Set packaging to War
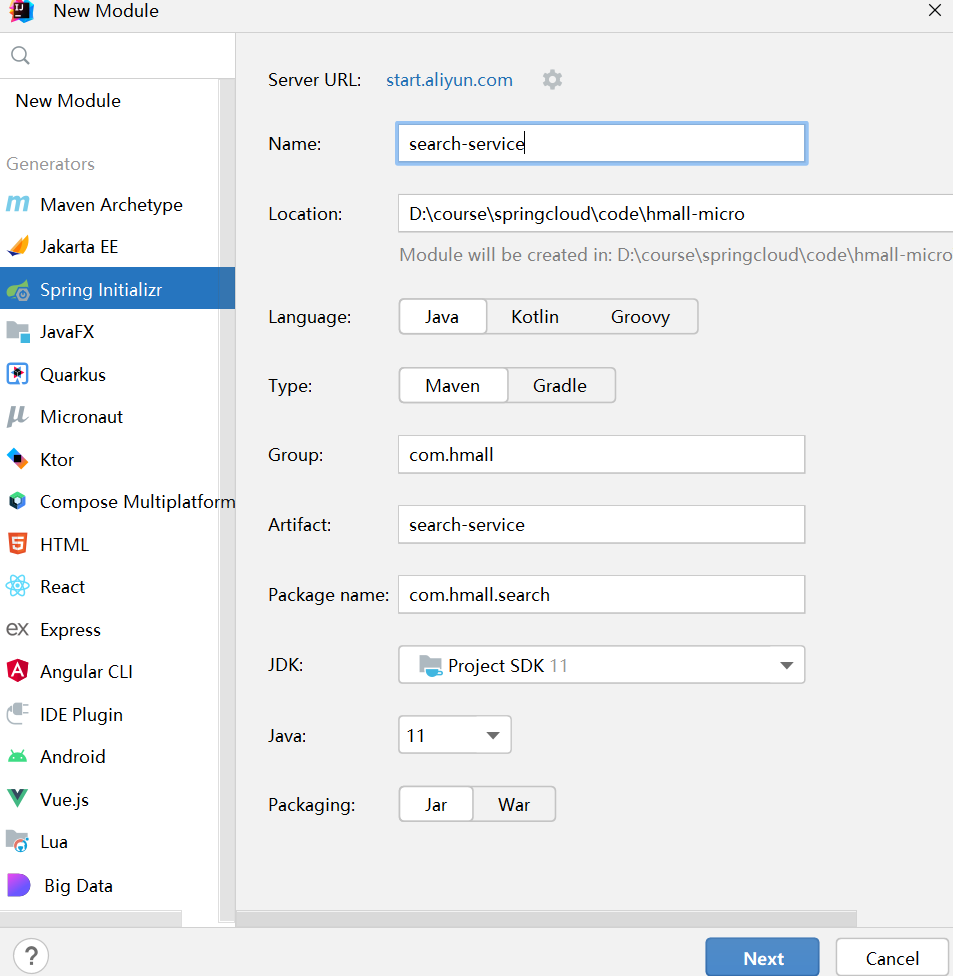 click(514, 805)
